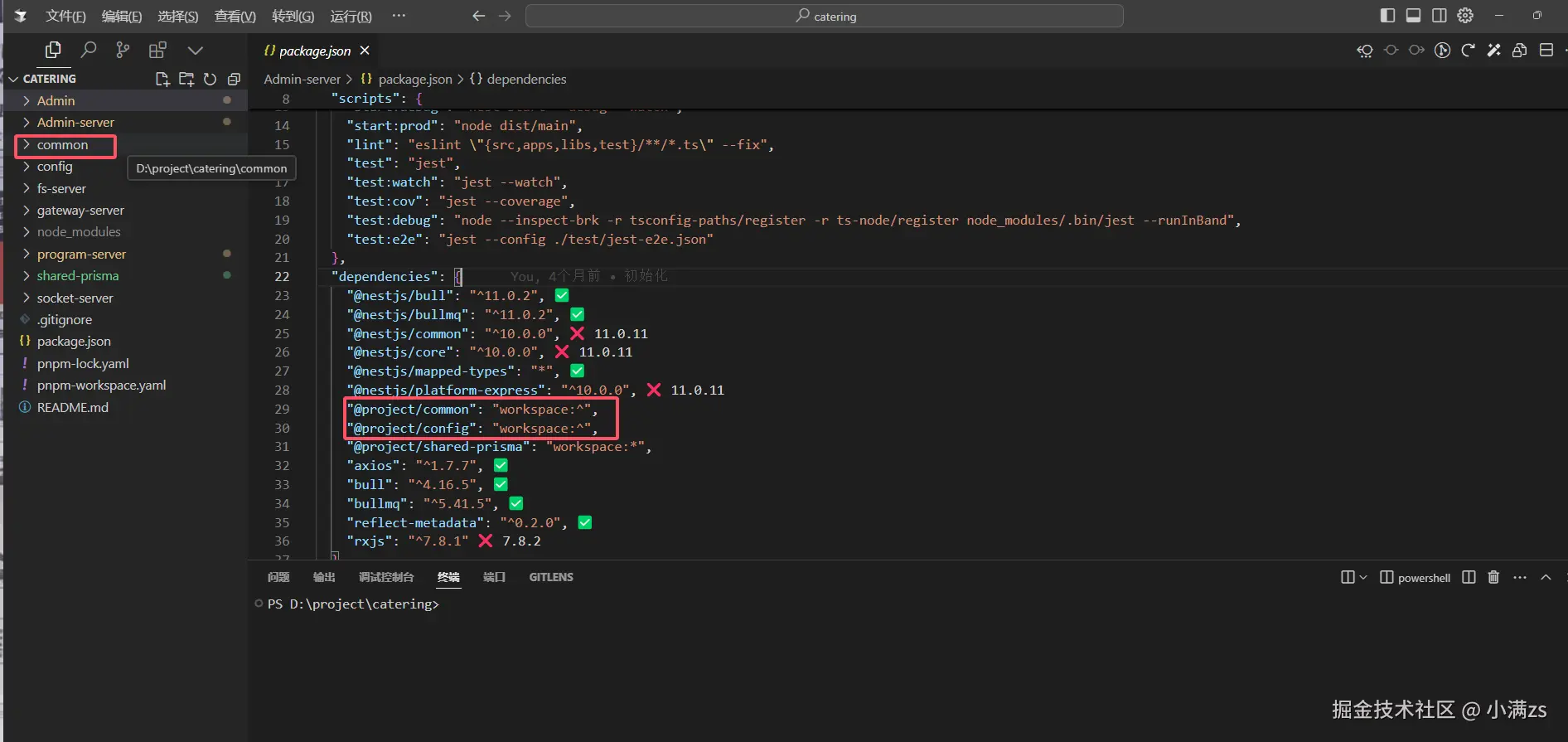Collapse all folders in explorer
Image resolution: width=1568 pixels, height=742 pixels.
click(234, 79)
